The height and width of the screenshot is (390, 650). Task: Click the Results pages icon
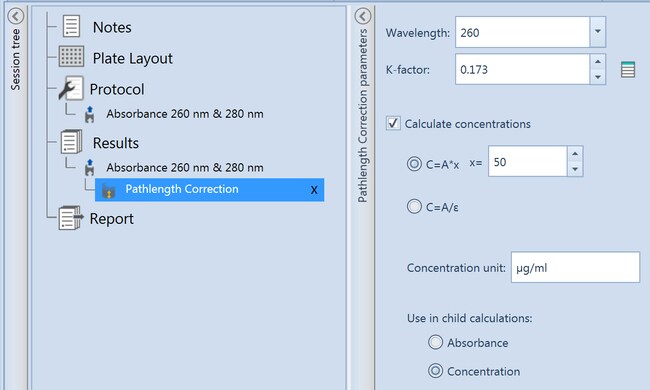[71, 142]
